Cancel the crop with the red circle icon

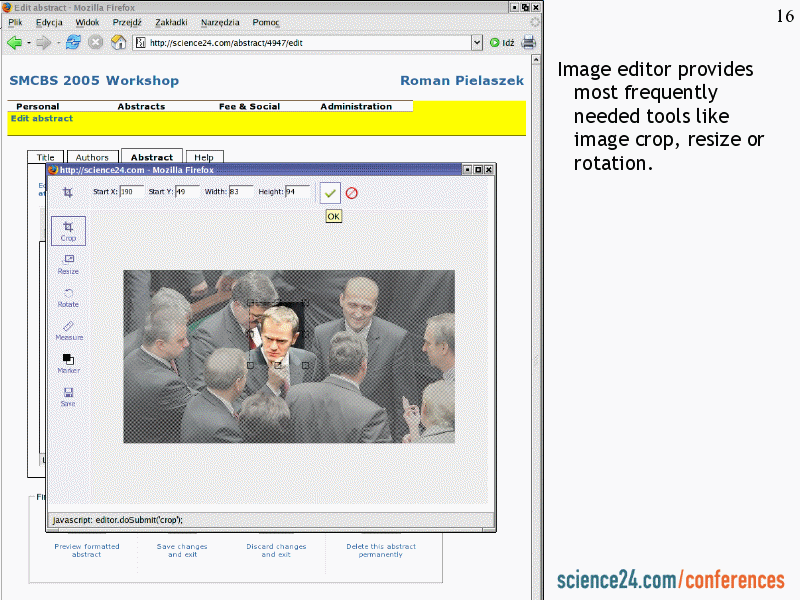click(352, 192)
